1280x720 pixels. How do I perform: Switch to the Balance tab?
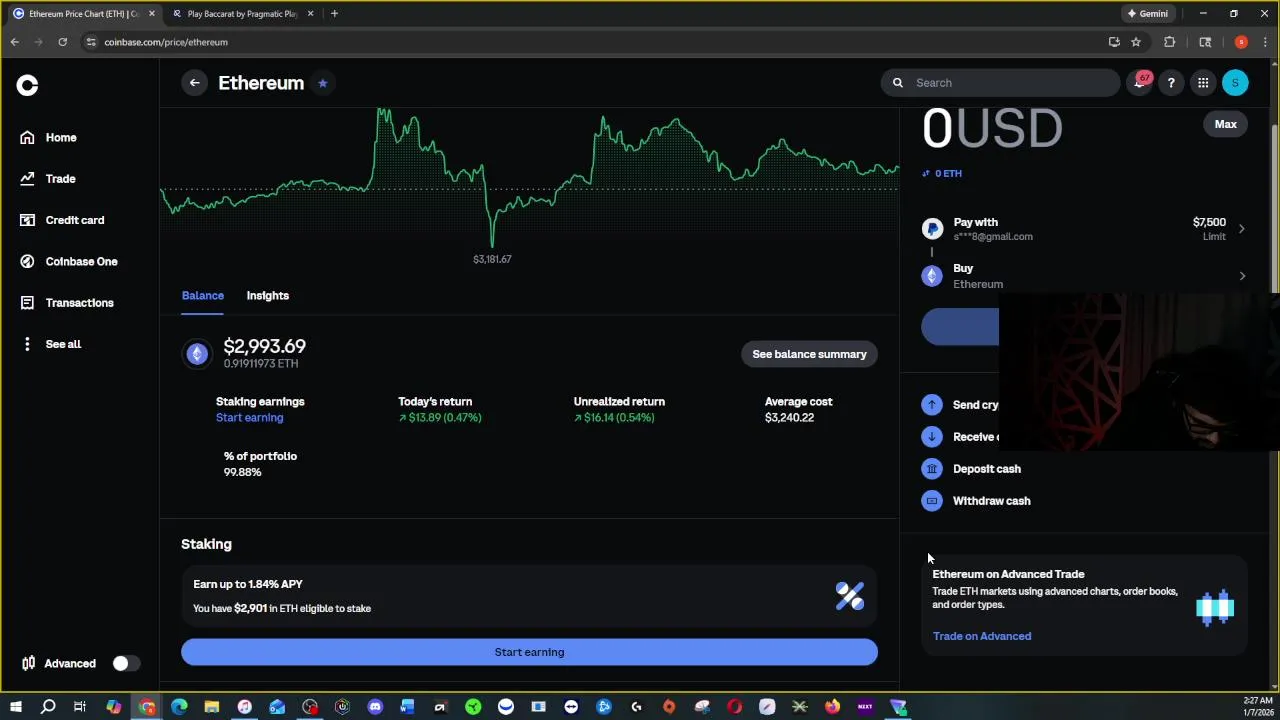[203, 296]
